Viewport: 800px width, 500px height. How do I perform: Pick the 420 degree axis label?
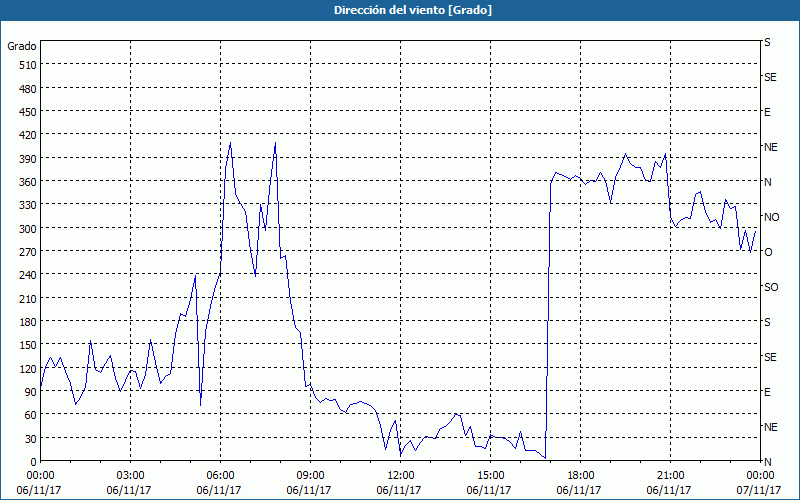[28, 136]
